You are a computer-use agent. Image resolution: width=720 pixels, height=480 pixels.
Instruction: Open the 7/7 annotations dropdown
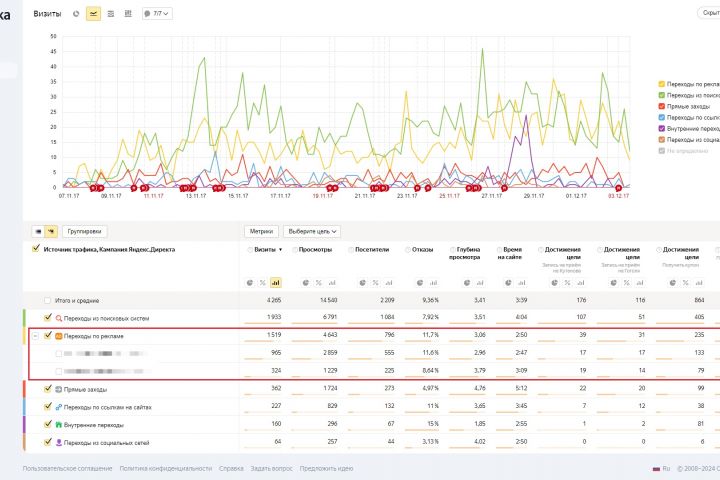point(157,14)
